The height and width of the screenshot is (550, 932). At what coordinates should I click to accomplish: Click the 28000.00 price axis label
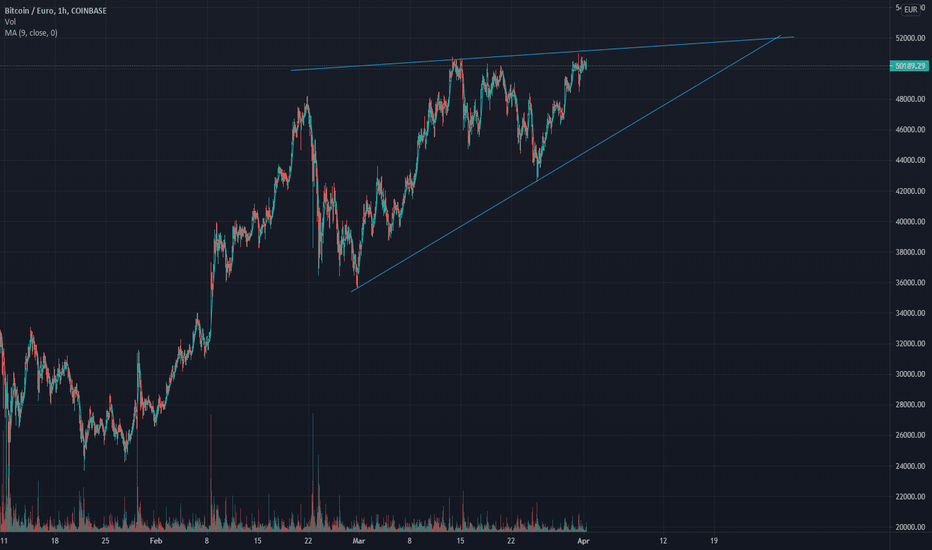[x=910, y=405]
